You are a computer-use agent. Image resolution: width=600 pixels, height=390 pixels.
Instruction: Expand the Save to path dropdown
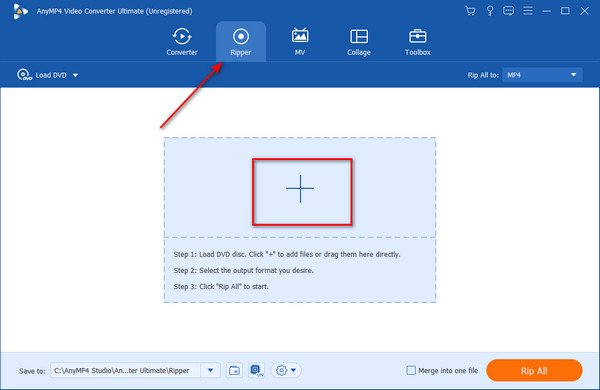210,370
